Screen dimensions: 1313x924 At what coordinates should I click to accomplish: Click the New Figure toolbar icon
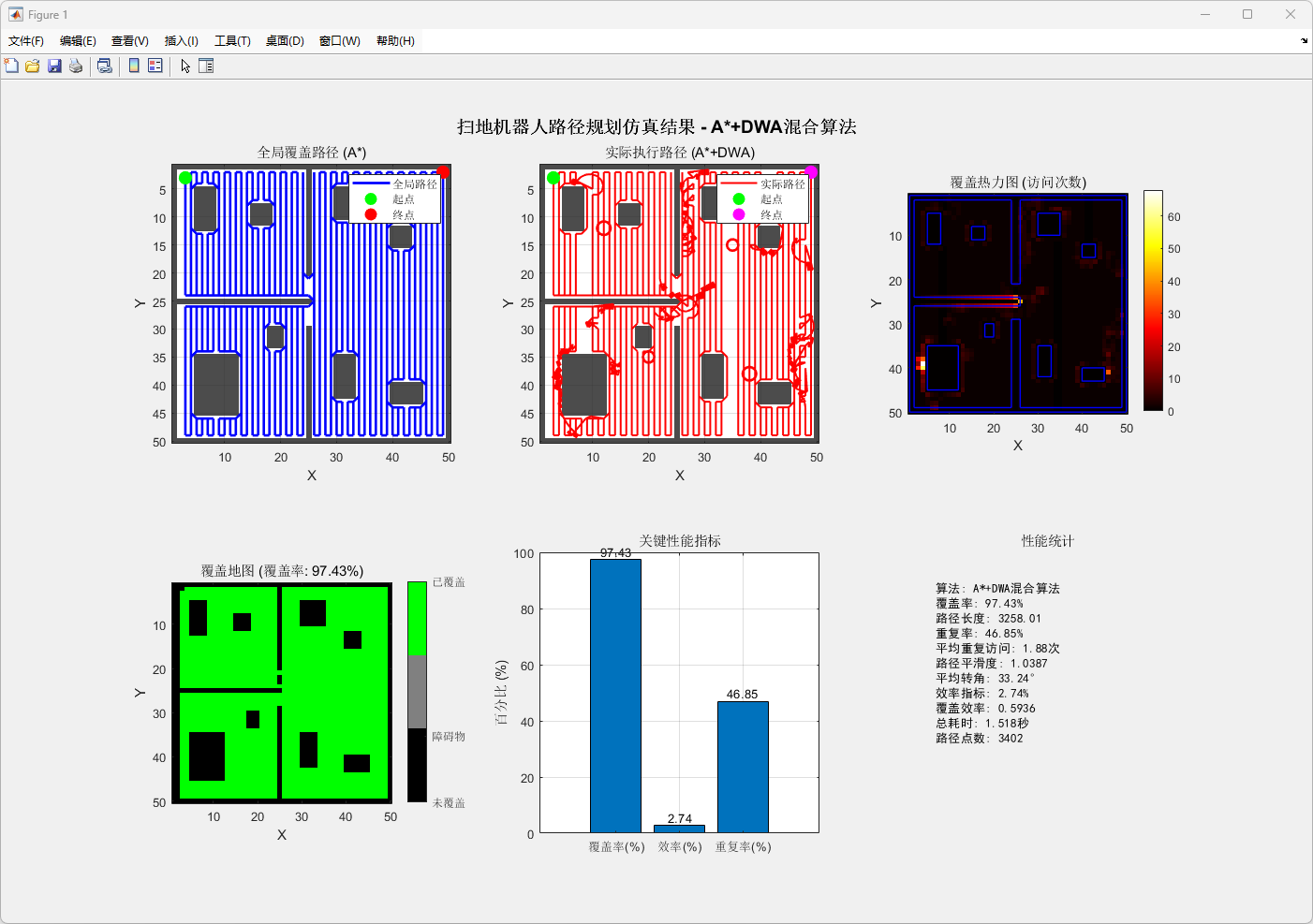coord(11,66)
